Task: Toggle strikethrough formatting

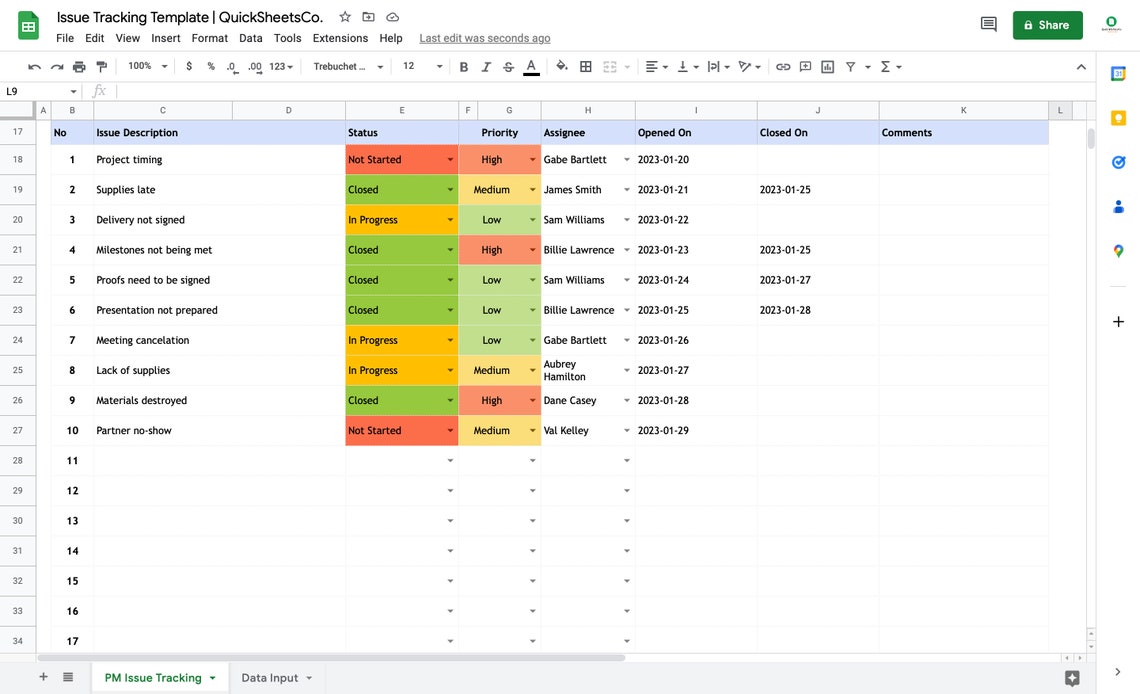Action: [507, 65]
